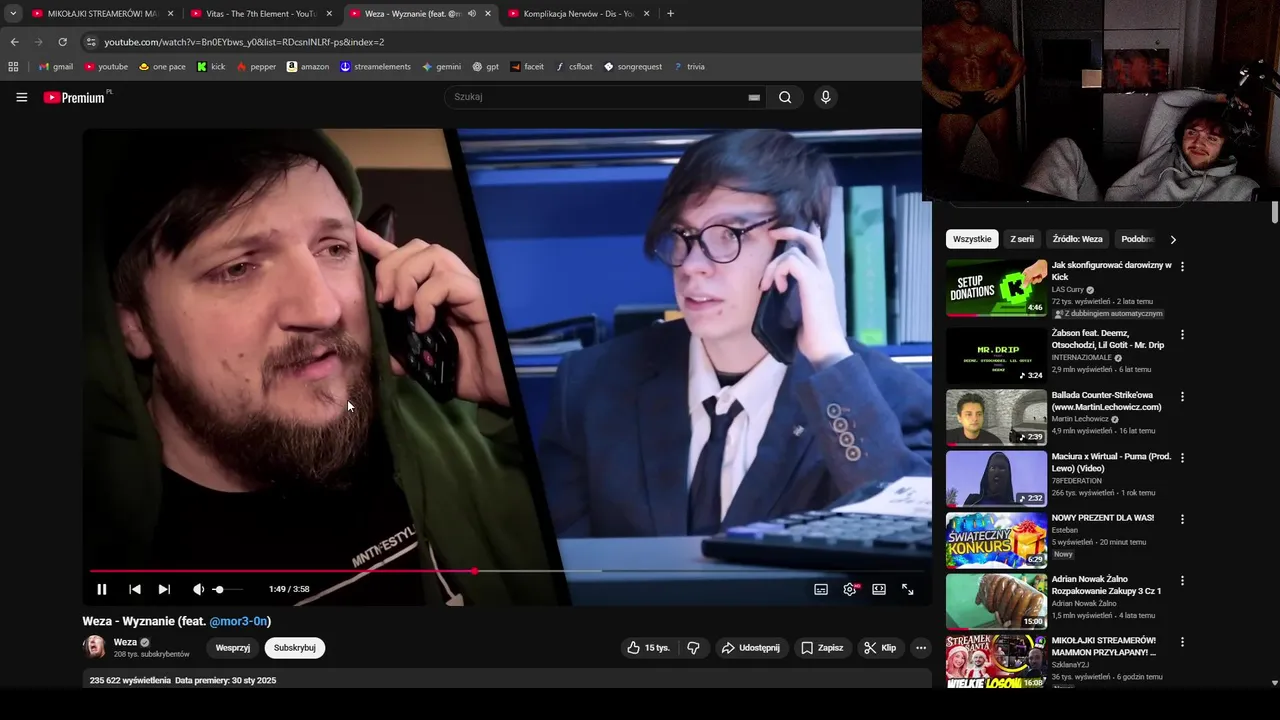The width and height of the screenshot is (1280, 720).
Task: Dislike the video thumbs-down icon
Action: [693, 648]
